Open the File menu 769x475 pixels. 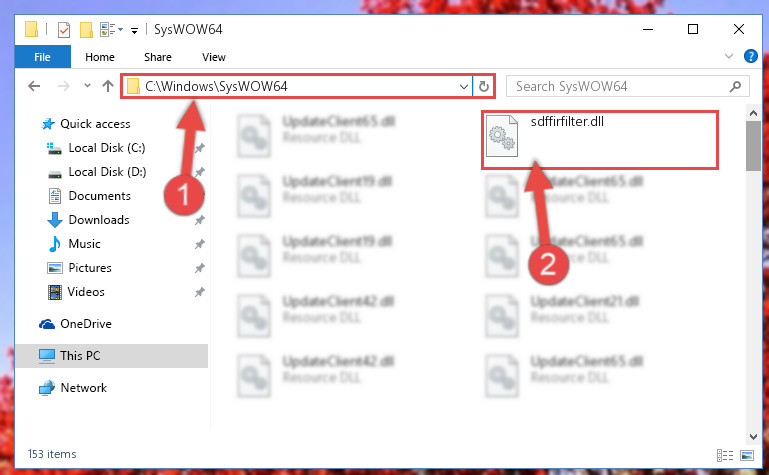(42, 57)
